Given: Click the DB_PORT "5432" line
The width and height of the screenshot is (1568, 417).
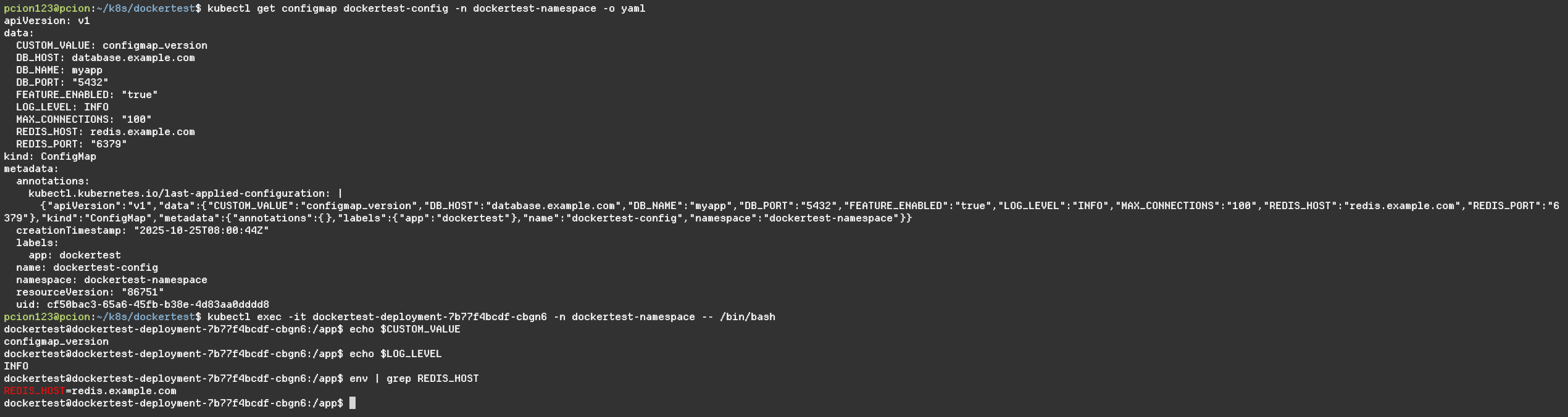Looking at the screenshot, I should tap(62, 83).
